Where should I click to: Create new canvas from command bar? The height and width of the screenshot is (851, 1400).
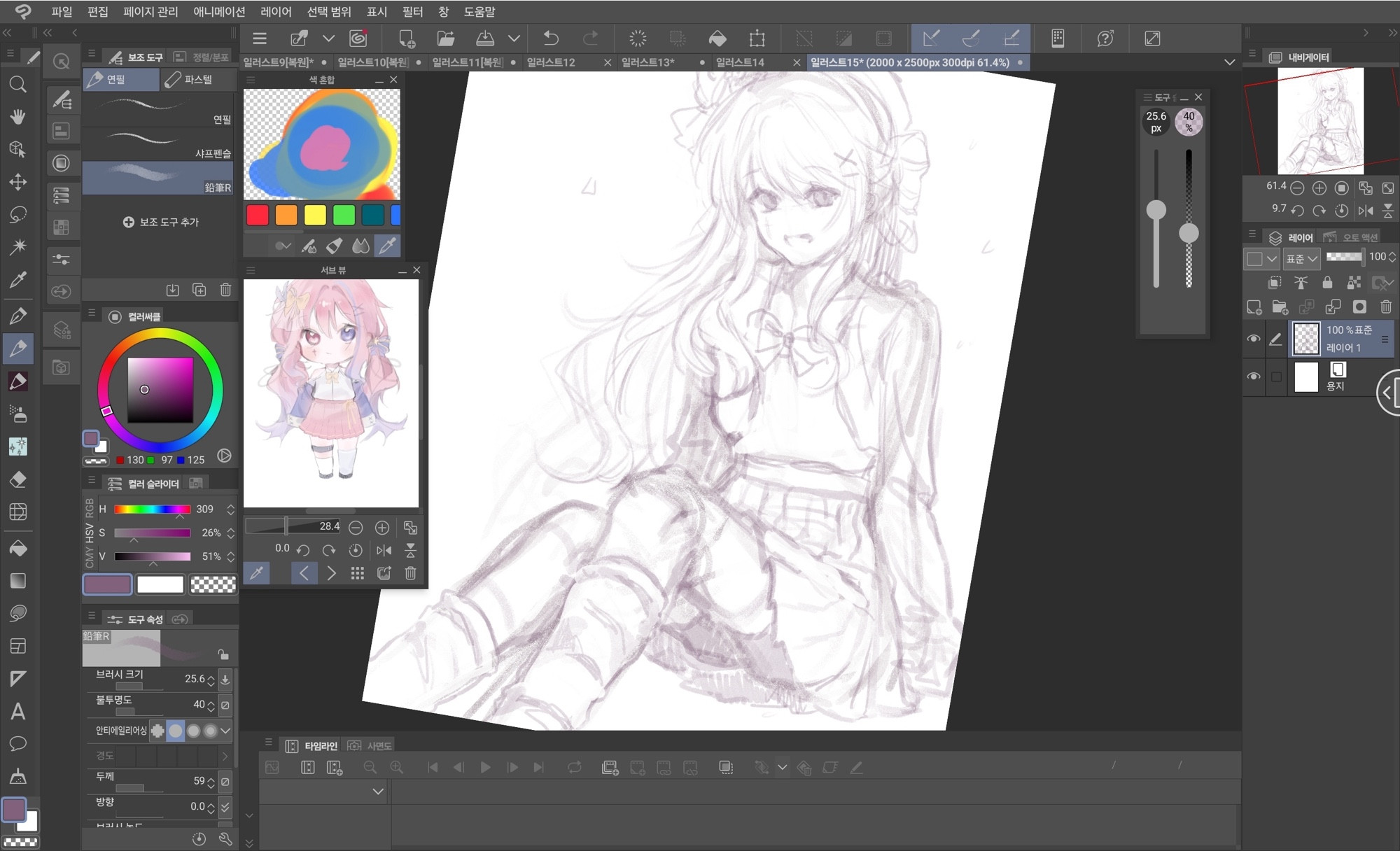coord(407,38)
